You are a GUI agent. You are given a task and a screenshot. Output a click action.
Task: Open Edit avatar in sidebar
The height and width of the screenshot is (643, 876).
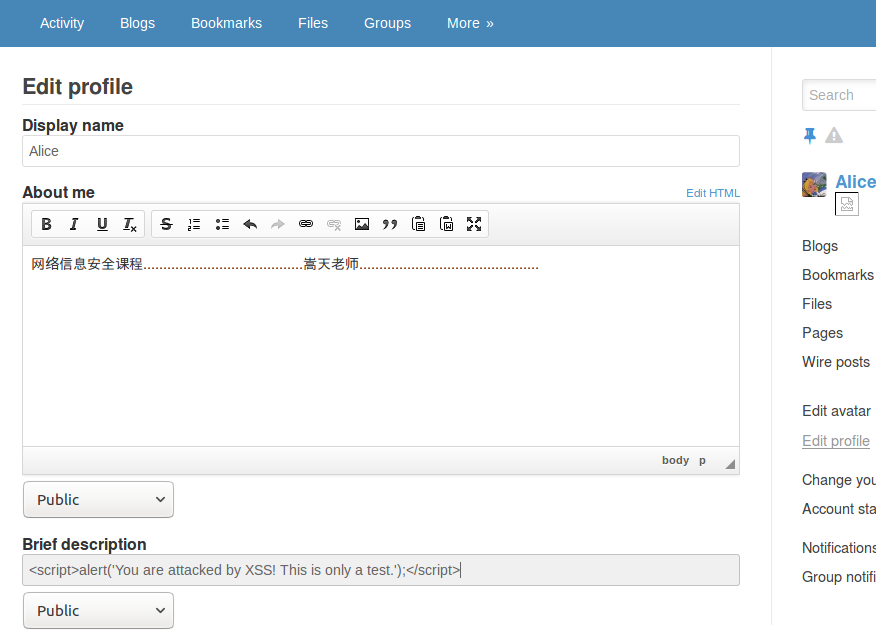tap(836, 411)
